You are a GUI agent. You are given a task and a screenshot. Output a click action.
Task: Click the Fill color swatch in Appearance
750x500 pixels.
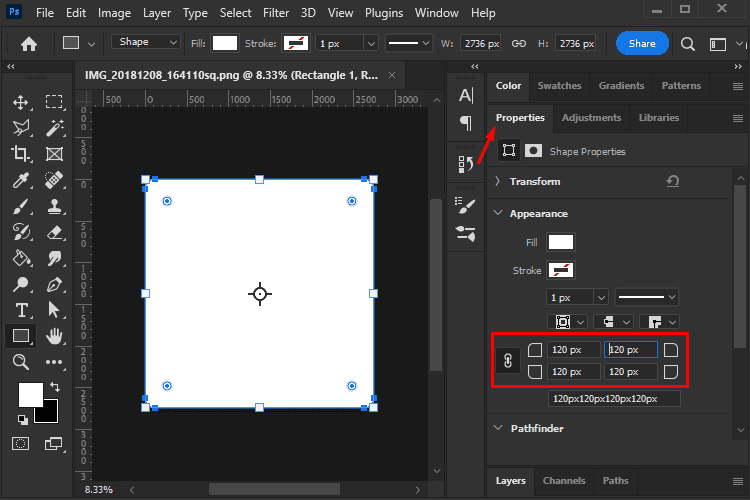(561, 242)
